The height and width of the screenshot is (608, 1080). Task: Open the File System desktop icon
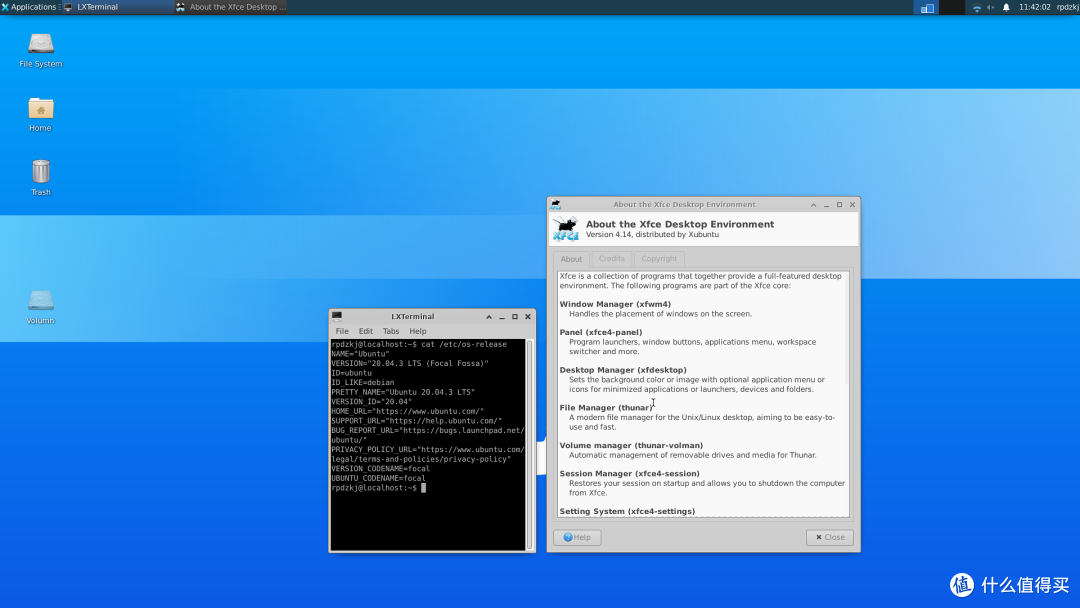(x=41, y=50)
